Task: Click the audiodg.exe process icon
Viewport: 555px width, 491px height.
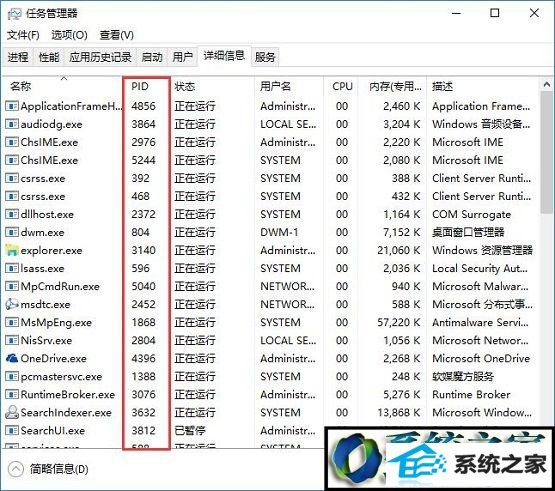Action: (12, 124)
